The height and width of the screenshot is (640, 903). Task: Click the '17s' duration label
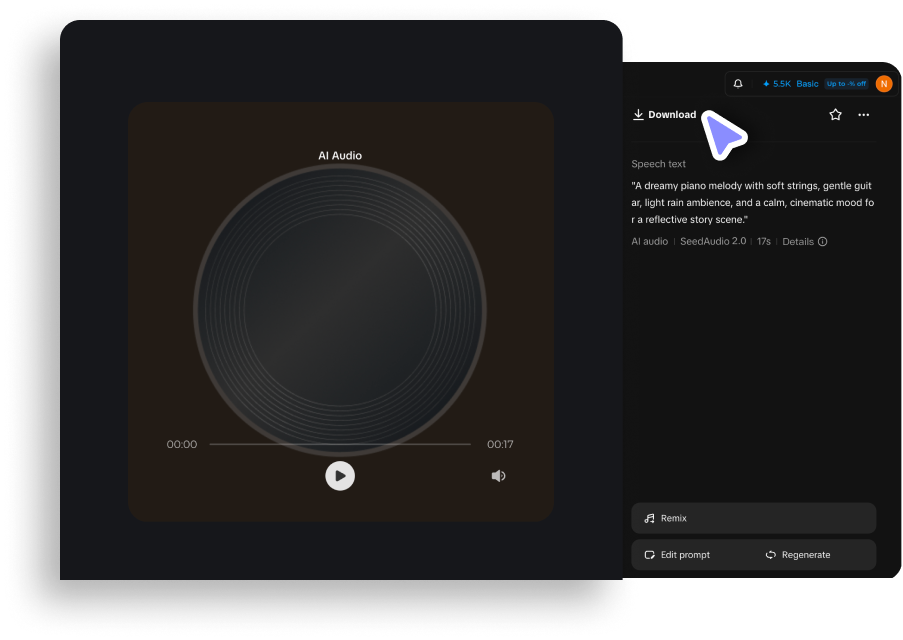pyautogui.click(x=764, y=241)
